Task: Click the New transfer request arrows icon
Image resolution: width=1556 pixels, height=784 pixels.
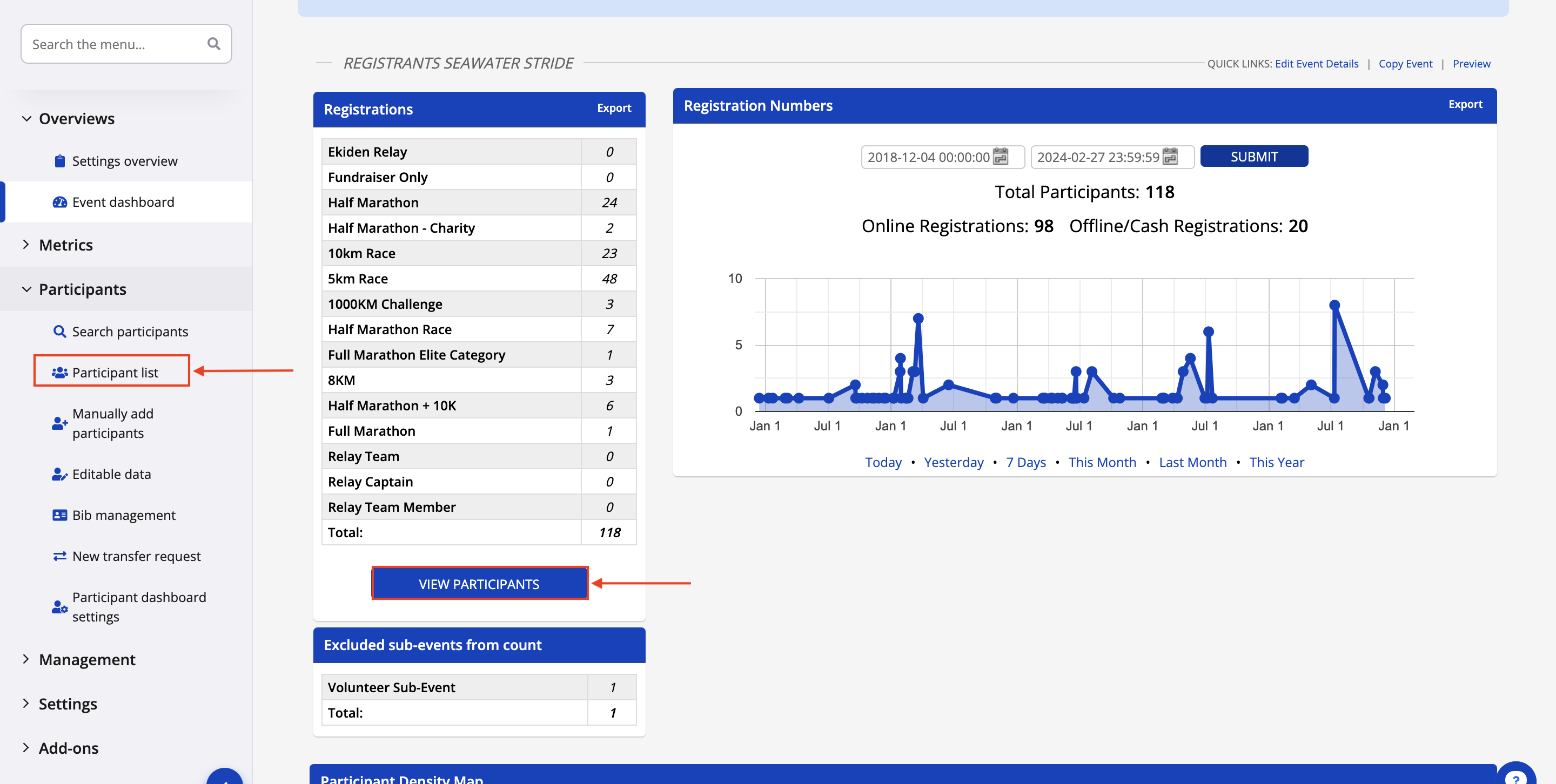Action: [x=59, y=556]
